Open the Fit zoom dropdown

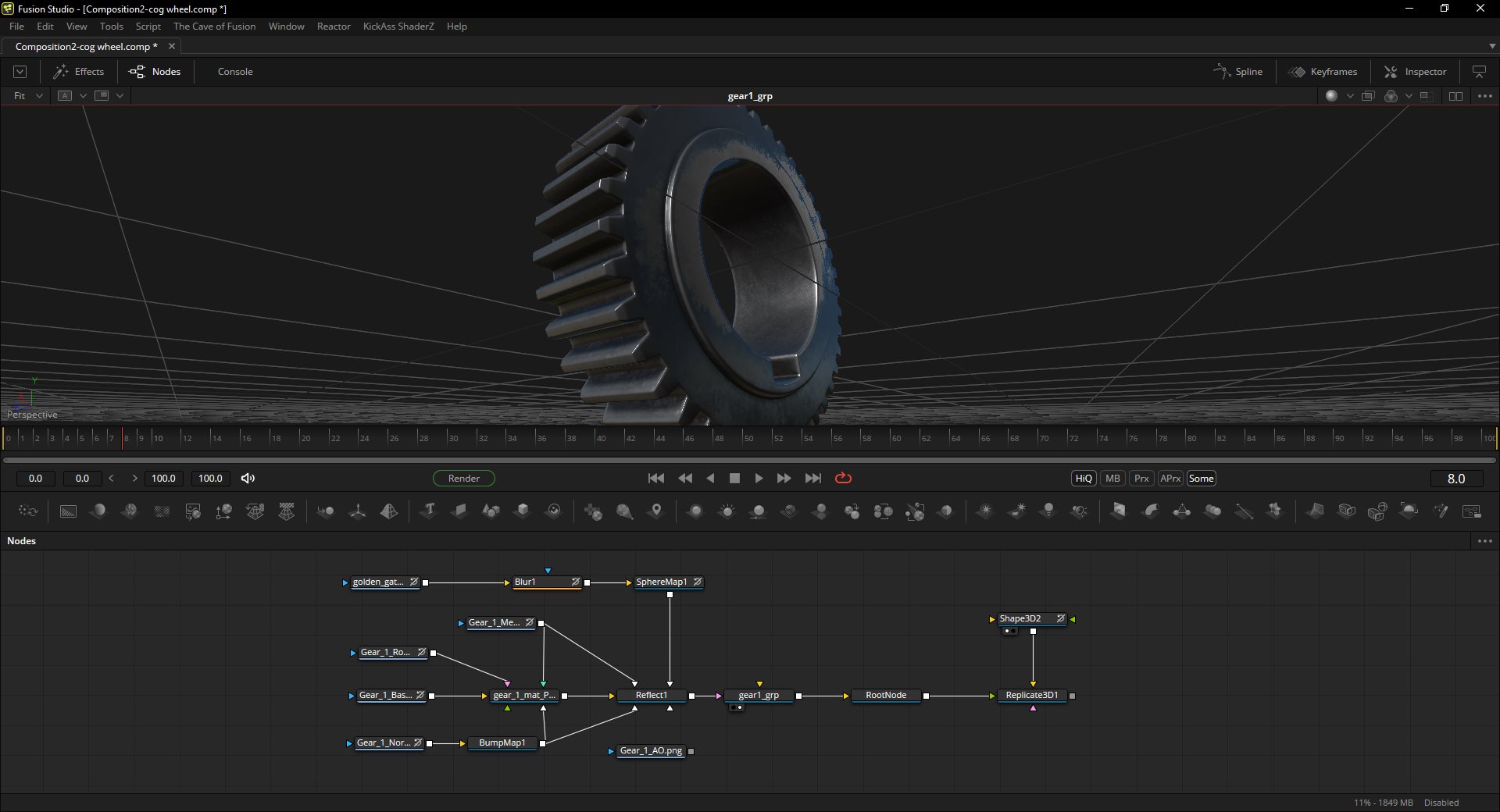28,95
